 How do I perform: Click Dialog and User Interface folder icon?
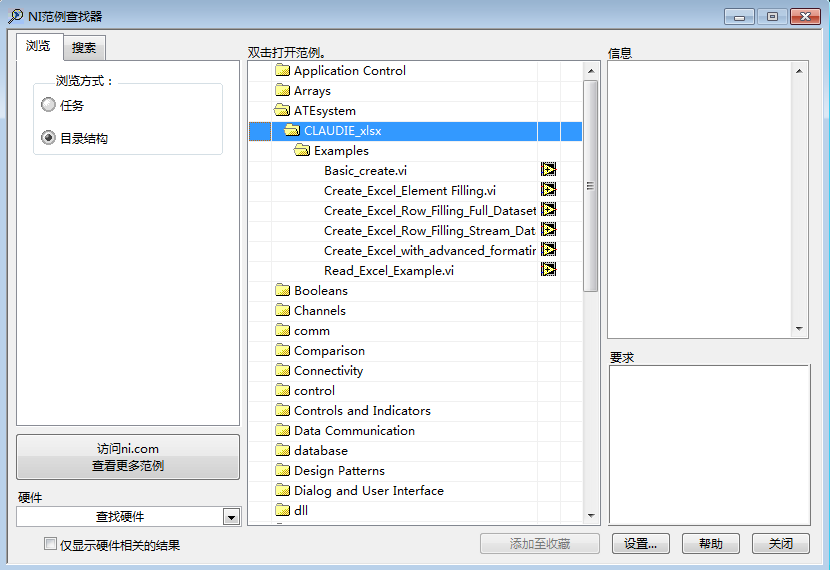pyautogui.click(x=283, y=491)
